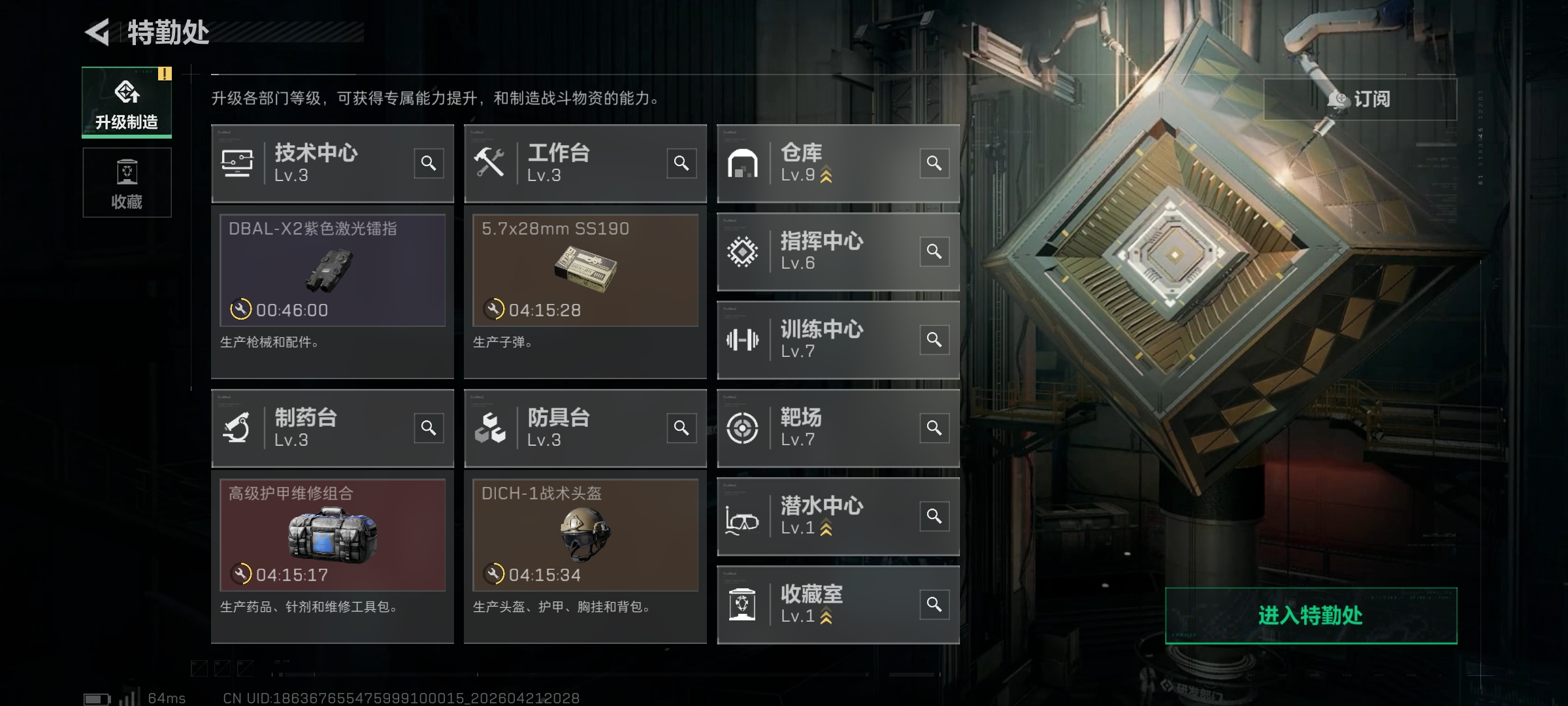Open 训练中心 magnifier icon
Screen dimensions: 1568x706
[x=934, y=339]
